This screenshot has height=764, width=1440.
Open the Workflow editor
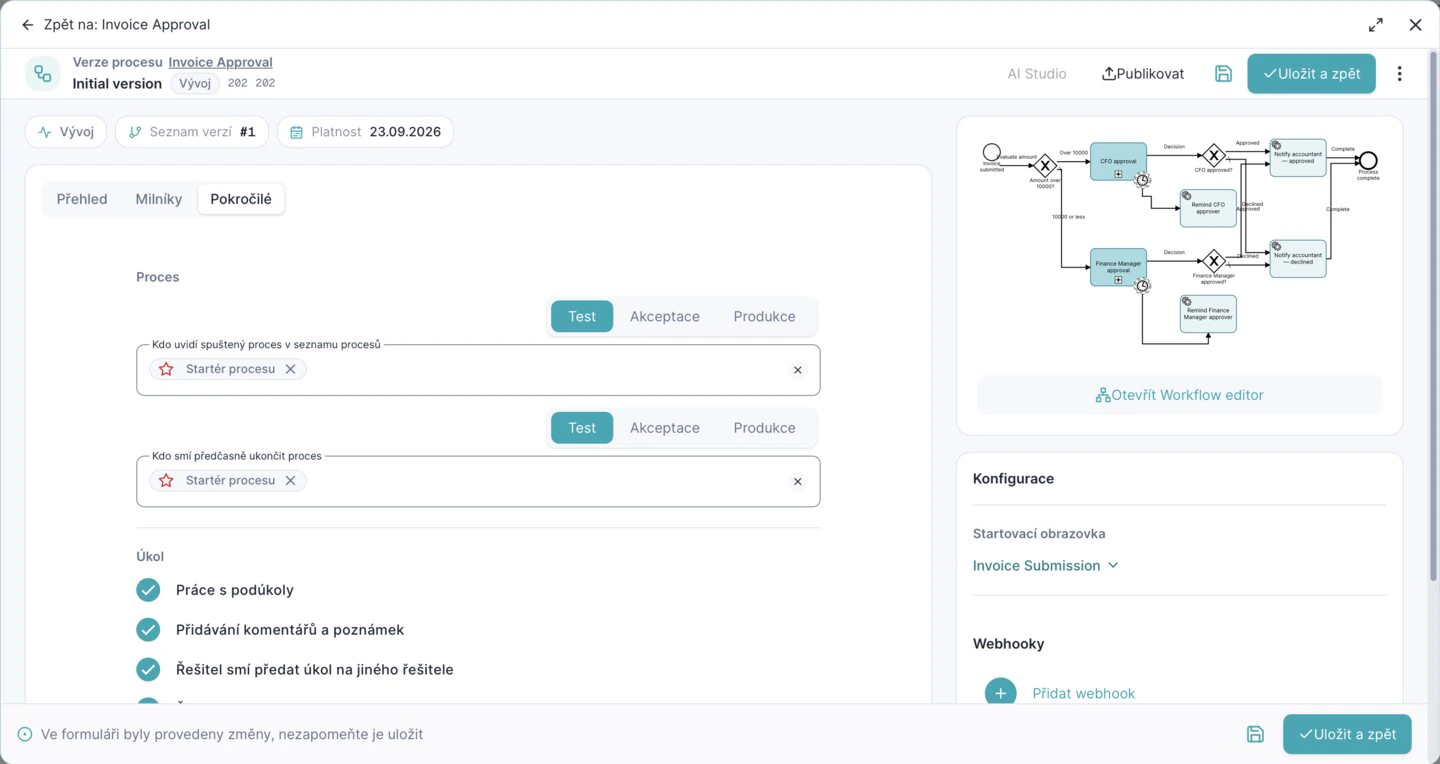click(x=1180, y=395)
